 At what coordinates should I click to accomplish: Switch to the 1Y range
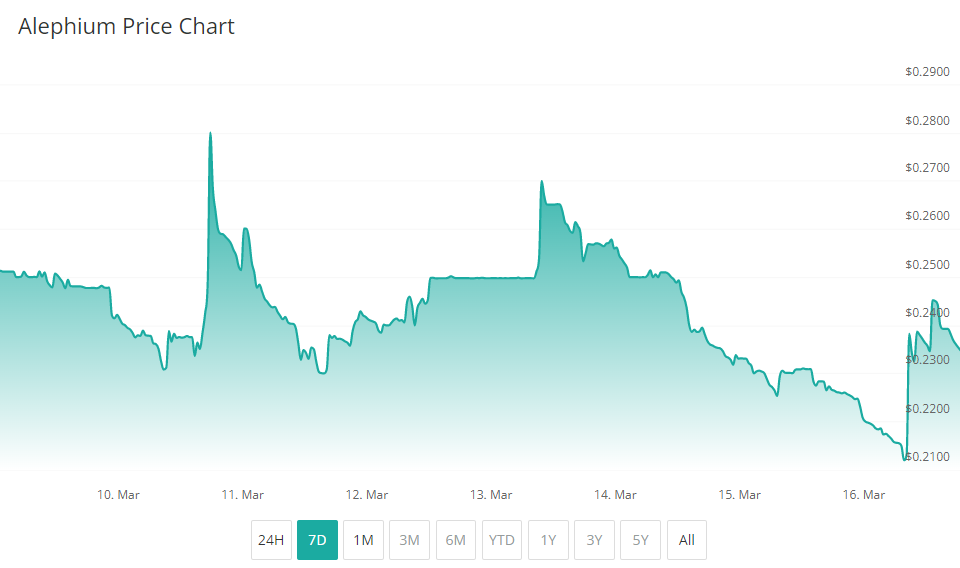pyautogui.click(x=548, y=540)
